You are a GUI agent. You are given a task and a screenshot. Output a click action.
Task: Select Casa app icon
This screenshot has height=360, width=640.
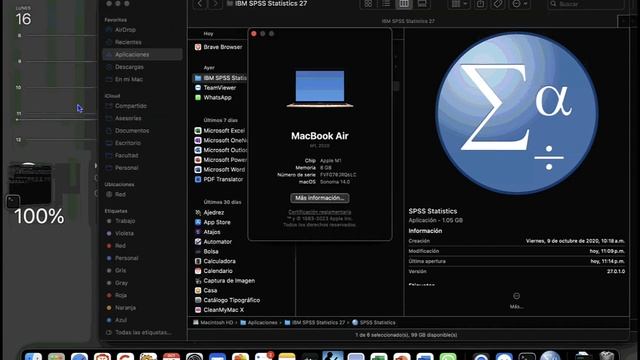coord(198,291)
